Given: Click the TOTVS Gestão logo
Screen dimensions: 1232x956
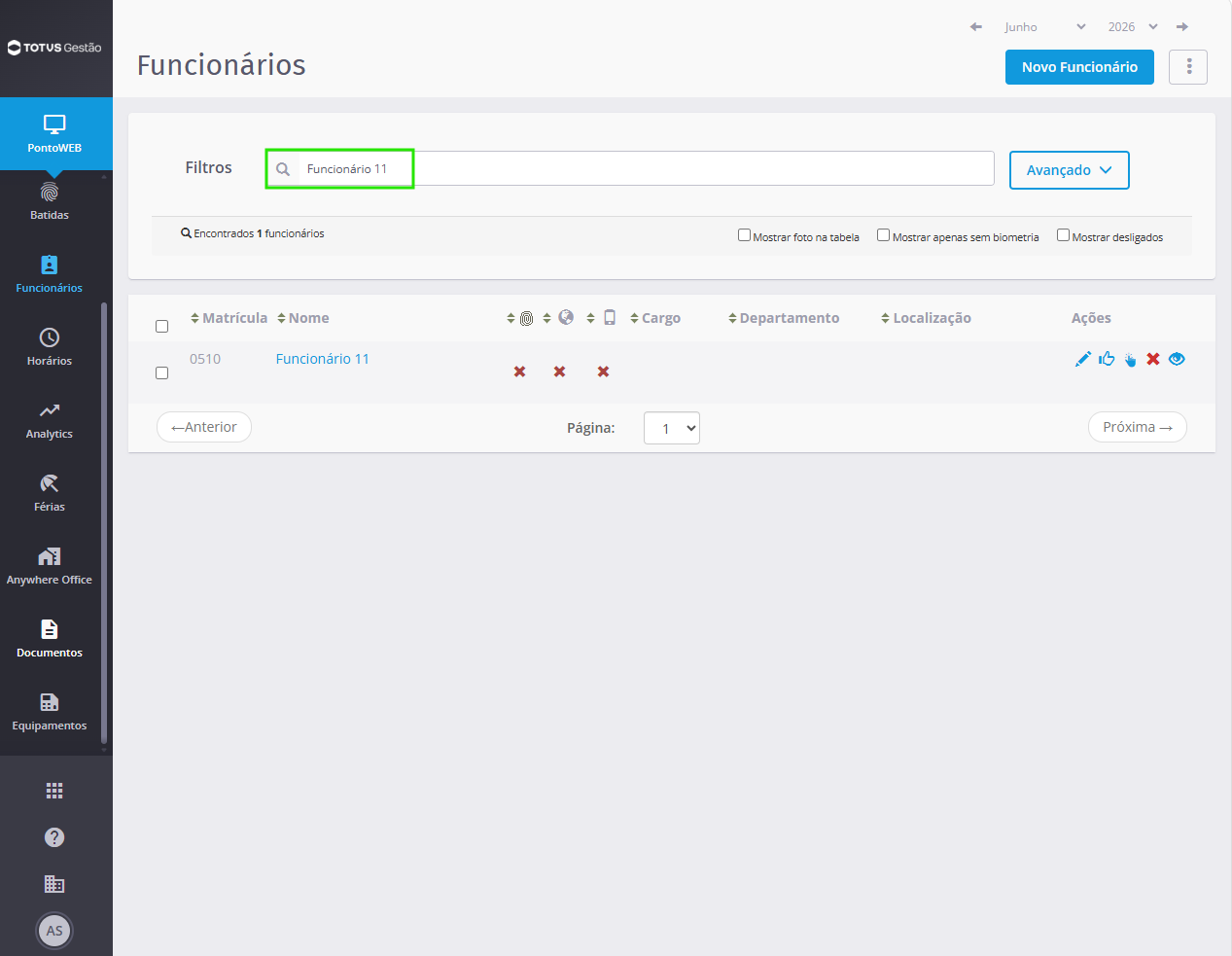Looking at the screenshot, I should pos(54,48).
